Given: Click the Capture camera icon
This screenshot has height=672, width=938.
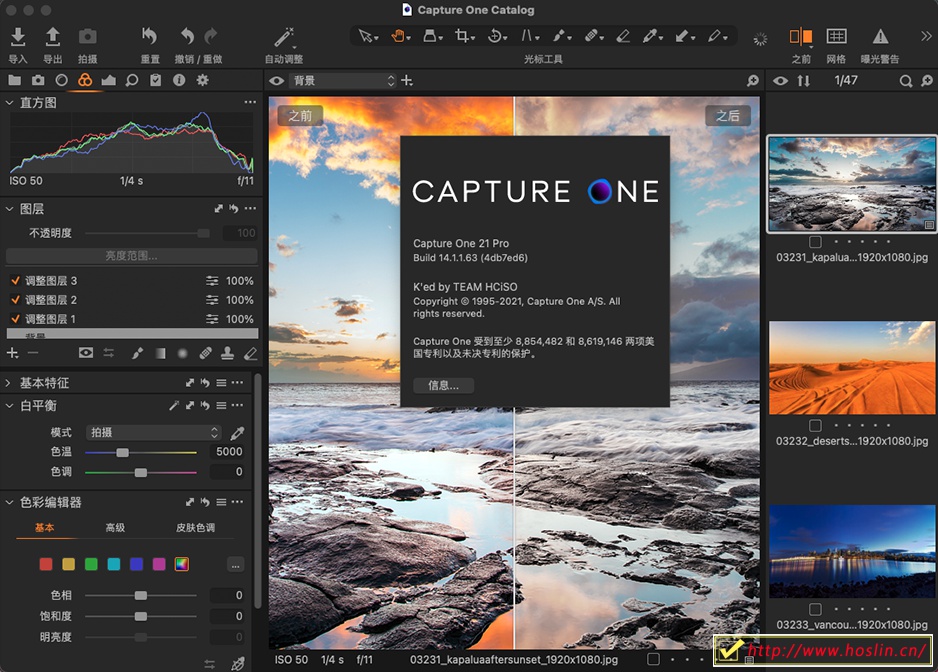Looking at the screenshot, I should (x=88, y=38).
